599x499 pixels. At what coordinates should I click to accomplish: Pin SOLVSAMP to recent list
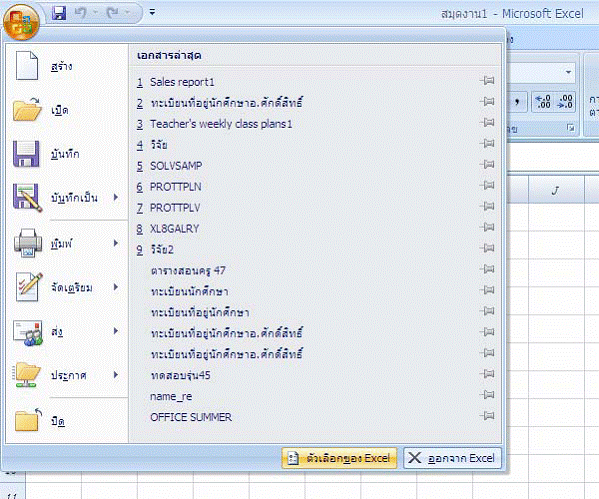click(x=487, y=164)
